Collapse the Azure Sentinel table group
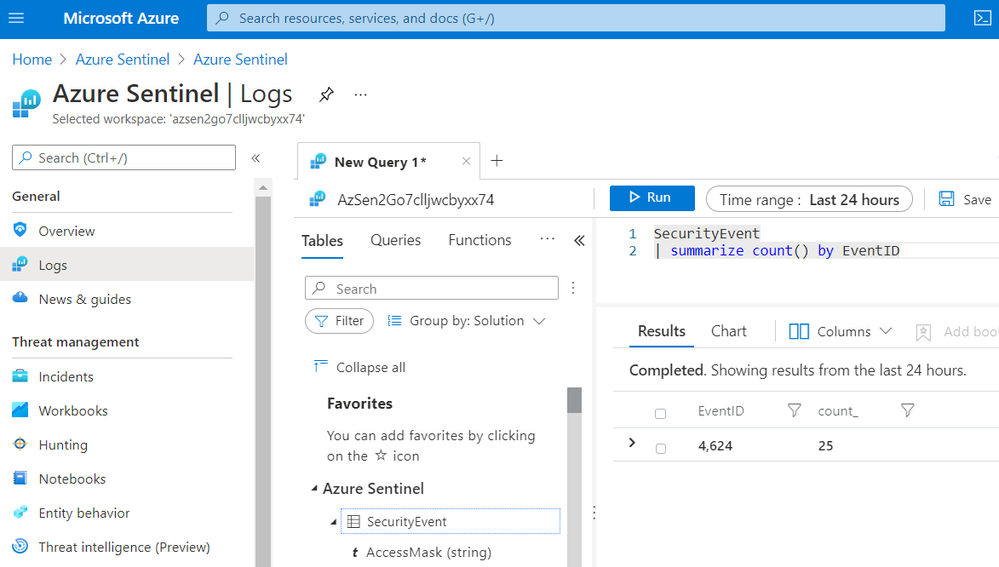The image size is (999, 567). click(314, 488)
